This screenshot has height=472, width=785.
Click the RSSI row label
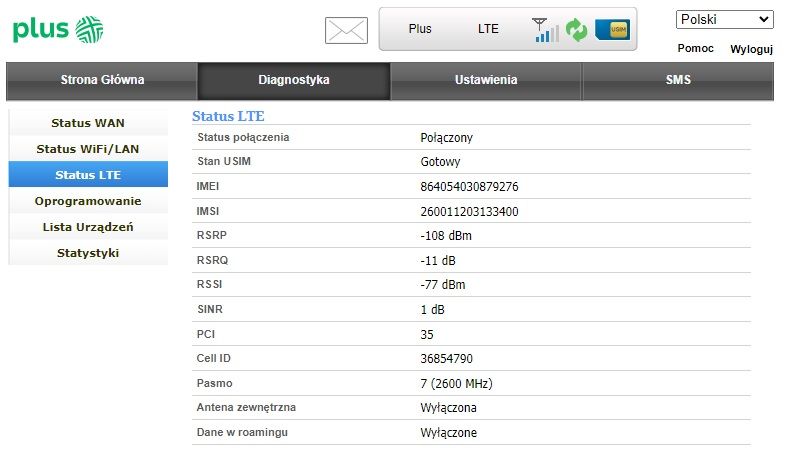tap(209, 285)
